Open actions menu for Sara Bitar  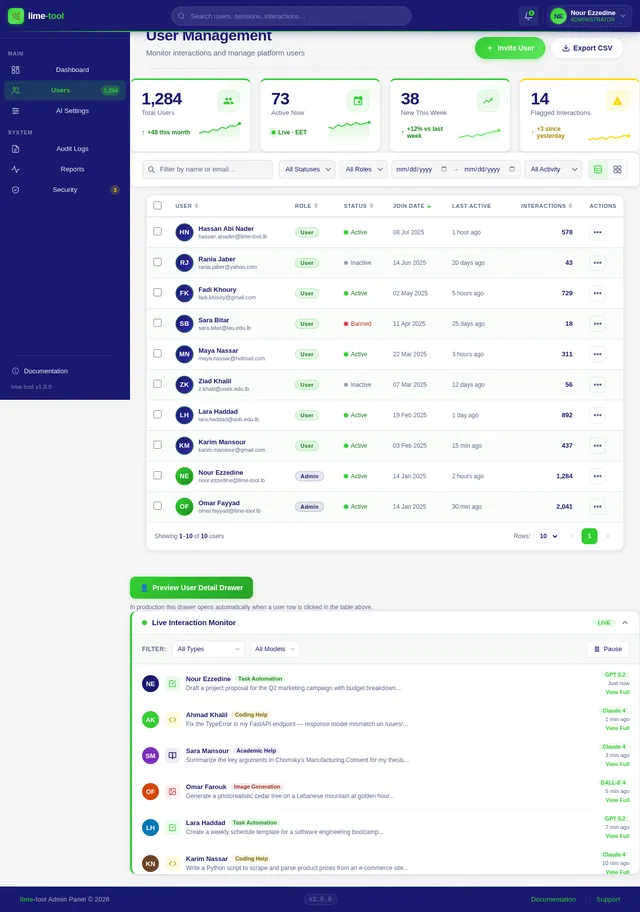tap(598, 324)
